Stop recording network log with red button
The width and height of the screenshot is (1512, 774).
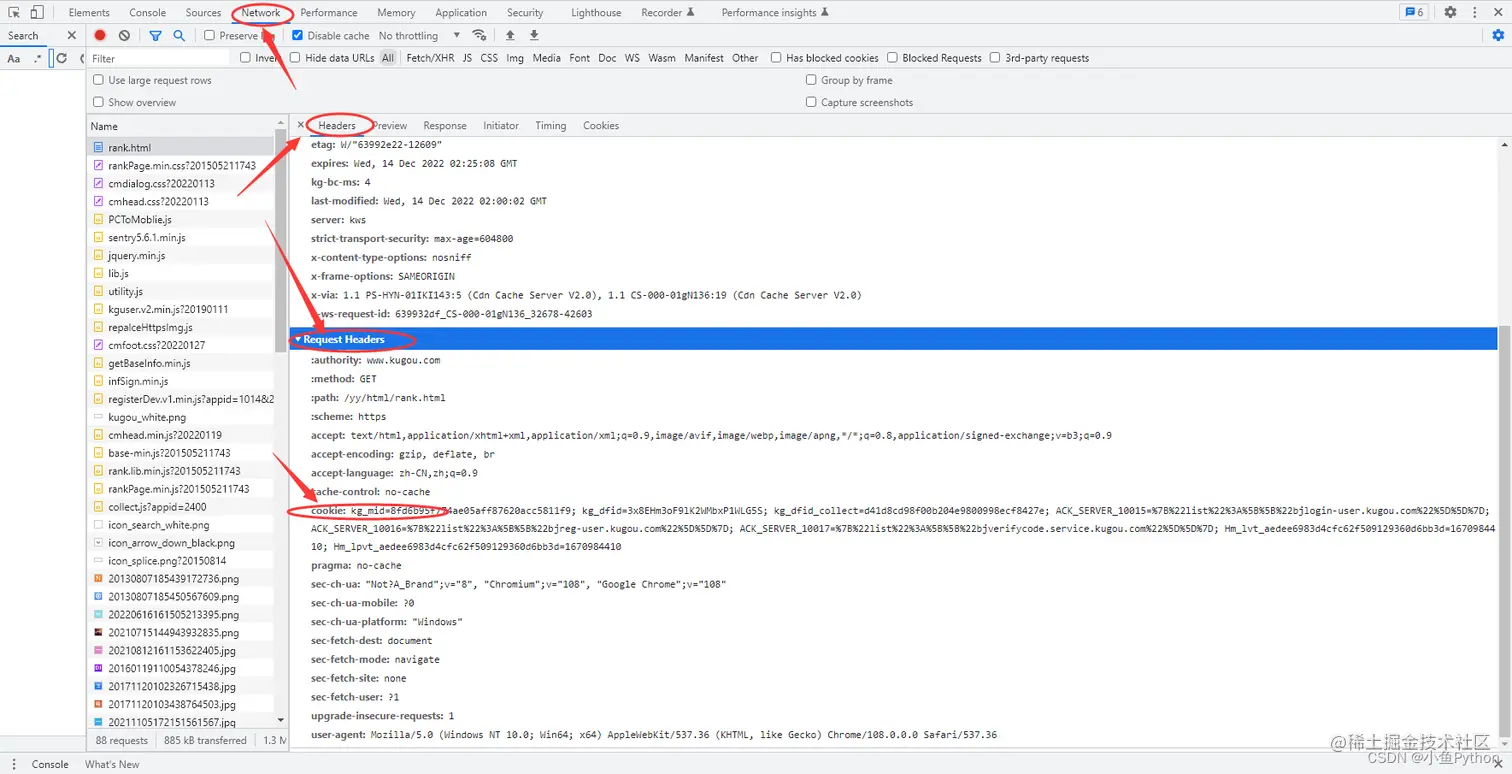click(x=100, y=35)
